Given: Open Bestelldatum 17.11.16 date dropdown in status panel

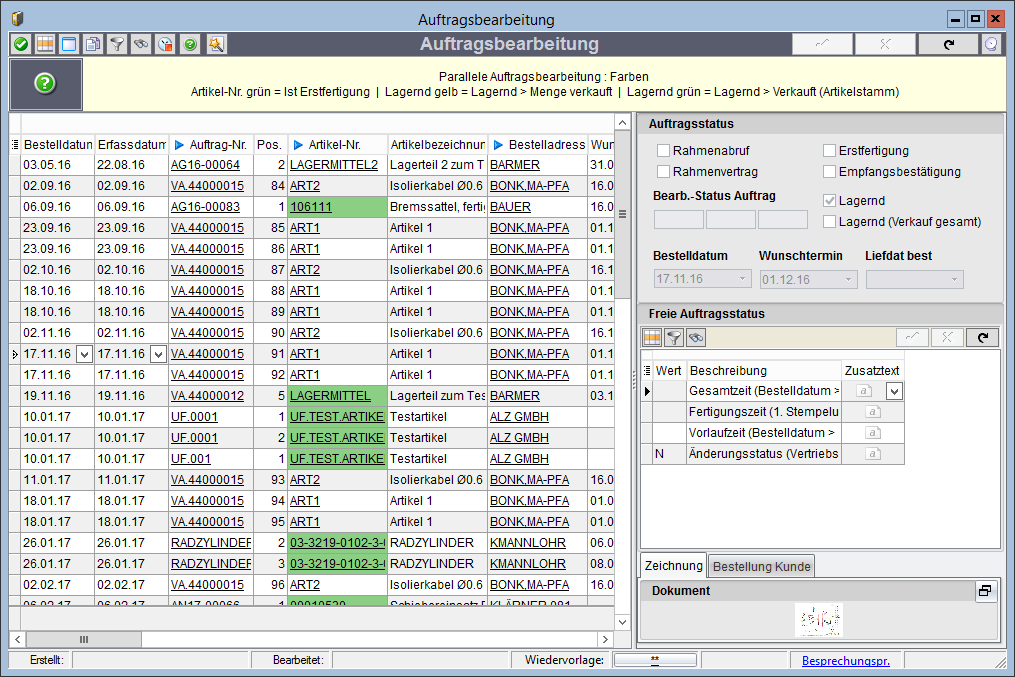Looking at the screenshot, I should (x=742, y=279).
